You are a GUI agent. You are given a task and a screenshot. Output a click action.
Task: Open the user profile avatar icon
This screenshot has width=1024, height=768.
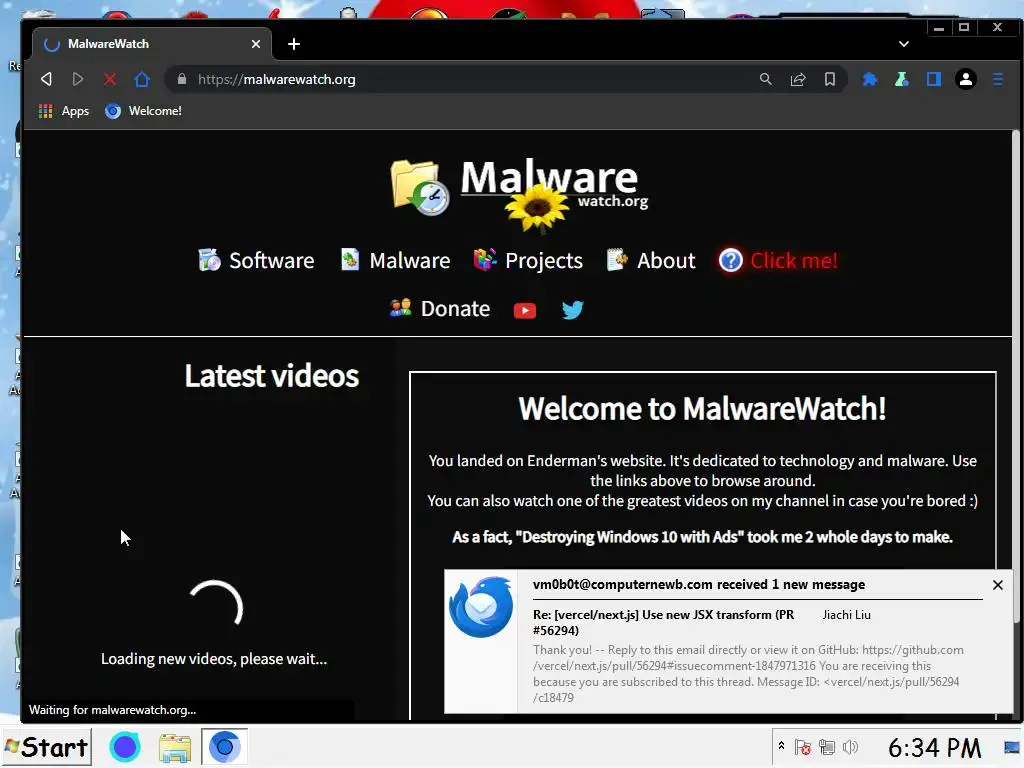[965, 79]
